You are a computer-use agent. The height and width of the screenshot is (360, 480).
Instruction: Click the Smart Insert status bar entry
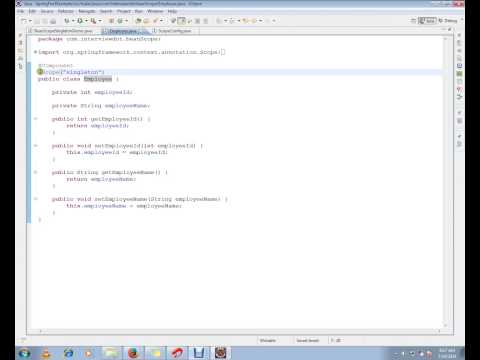tap(308, 340)
